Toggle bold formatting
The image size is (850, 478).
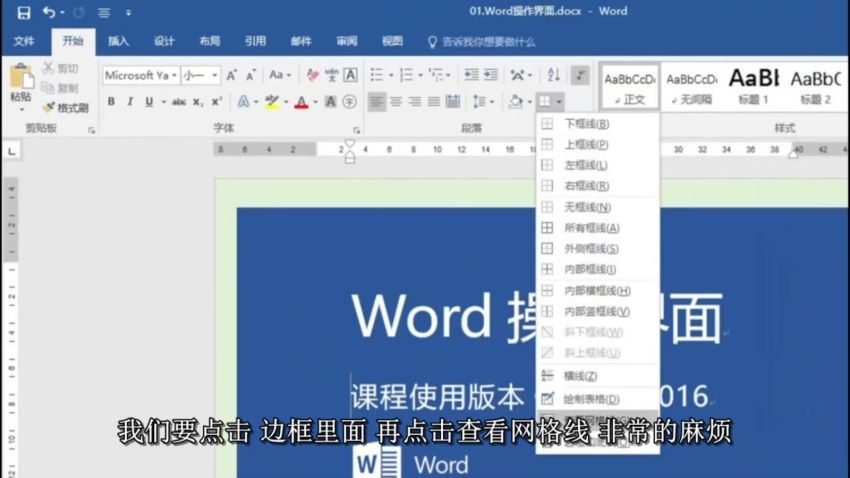111,101
